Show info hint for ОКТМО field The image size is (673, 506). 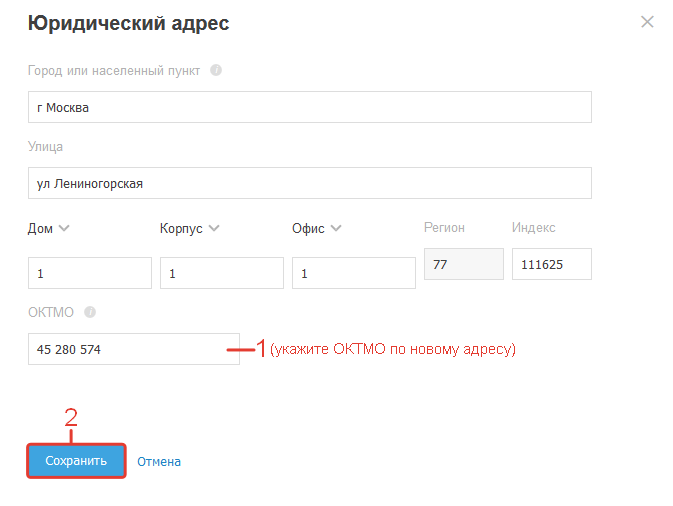90,312
